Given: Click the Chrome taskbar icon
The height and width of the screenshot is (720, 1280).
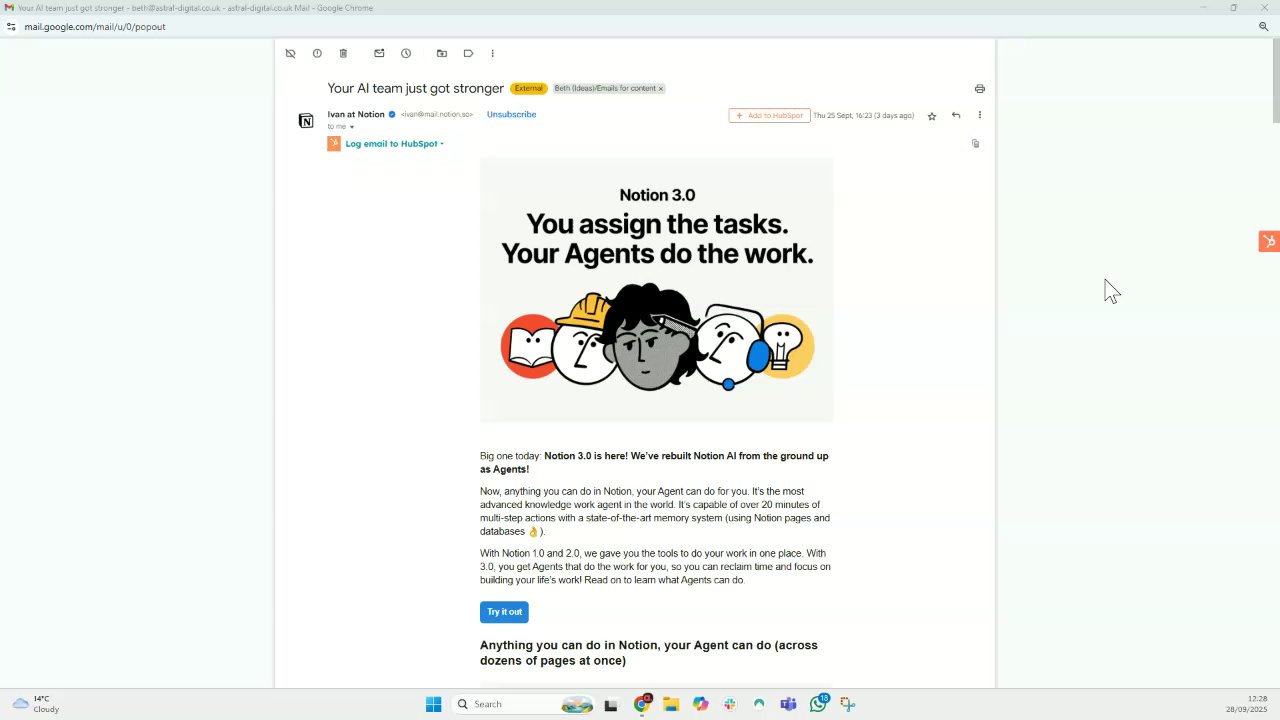Looking at the screenshot, I should click(x=642, y=704).
